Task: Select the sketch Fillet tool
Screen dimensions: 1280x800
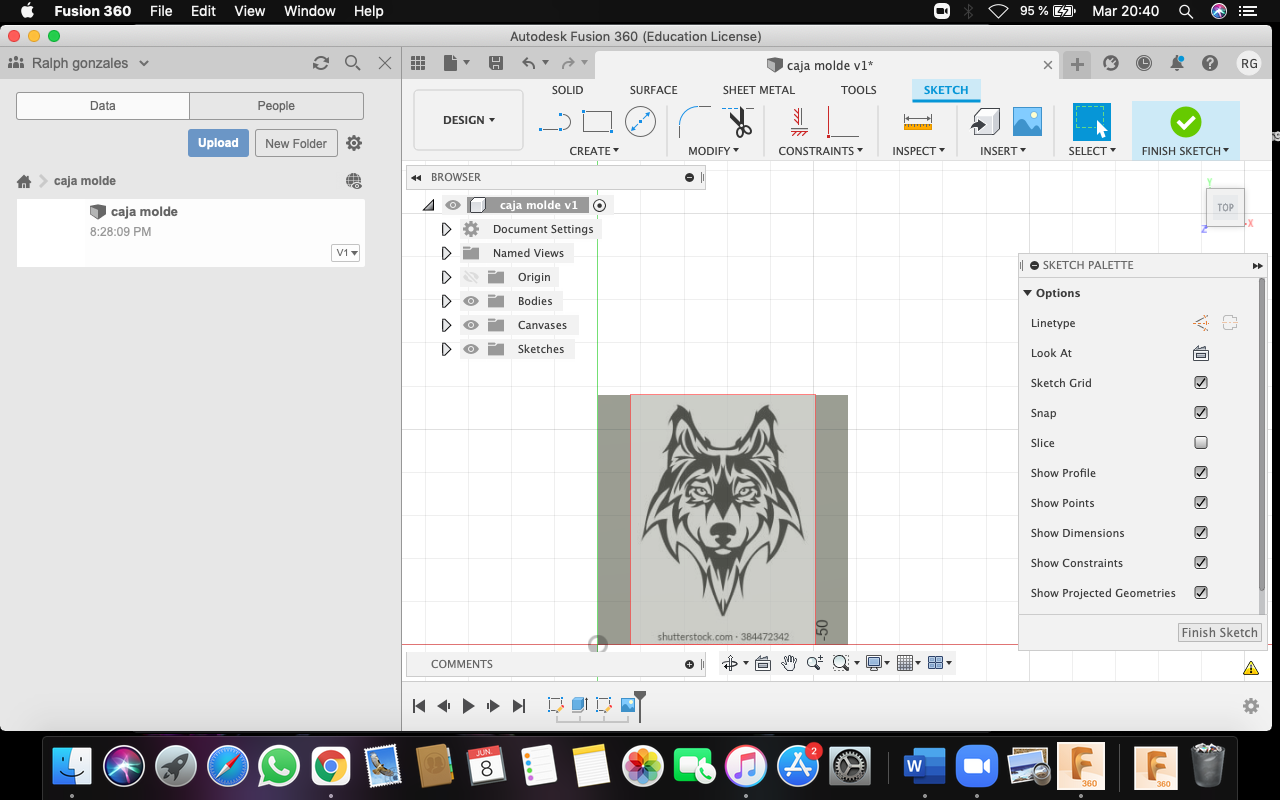Action: (694, 122)
